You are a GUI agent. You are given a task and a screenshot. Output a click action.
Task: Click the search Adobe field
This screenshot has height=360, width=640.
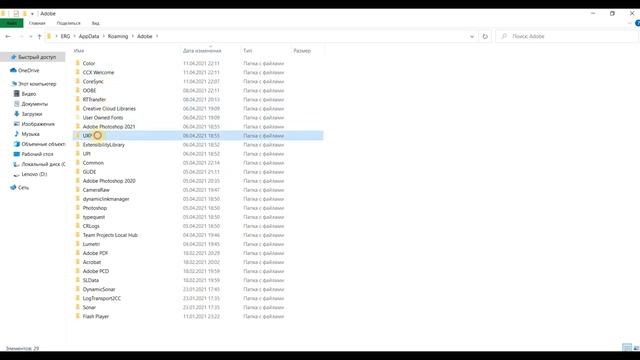click(567, 36)
